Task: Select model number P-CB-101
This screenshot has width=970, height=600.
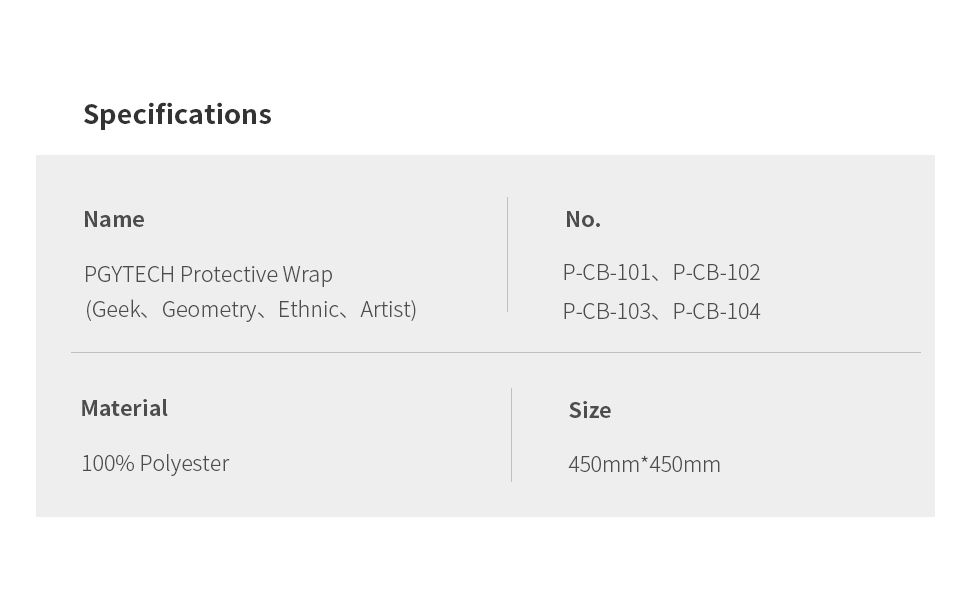Action: (606, 272)
